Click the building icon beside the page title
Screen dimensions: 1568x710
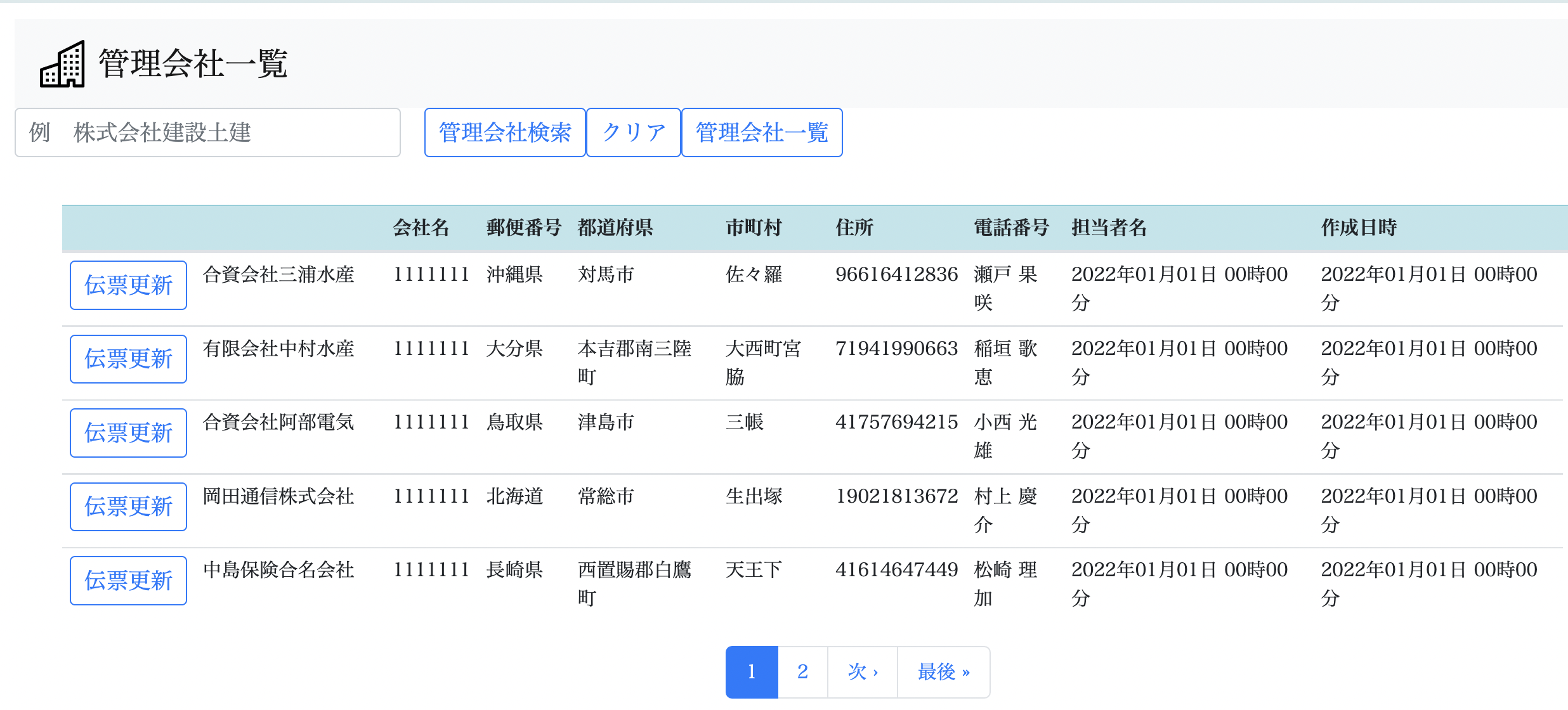click(x=62, y=64)
